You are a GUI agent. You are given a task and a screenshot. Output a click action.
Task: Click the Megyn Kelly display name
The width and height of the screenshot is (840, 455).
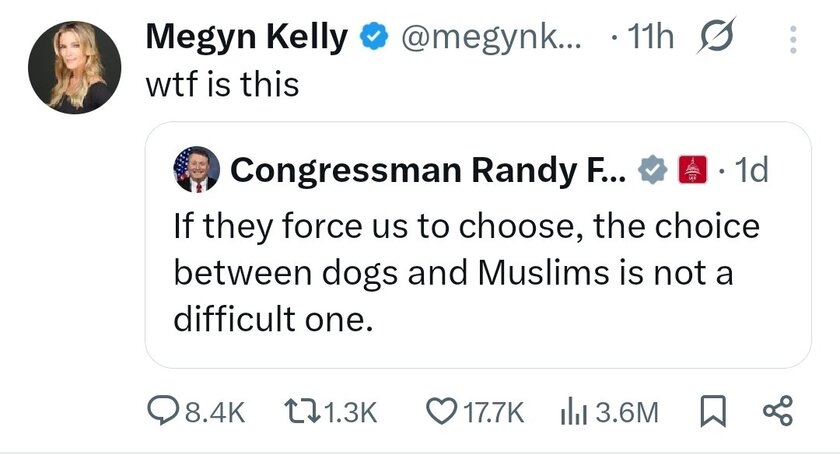pos(247,38)
